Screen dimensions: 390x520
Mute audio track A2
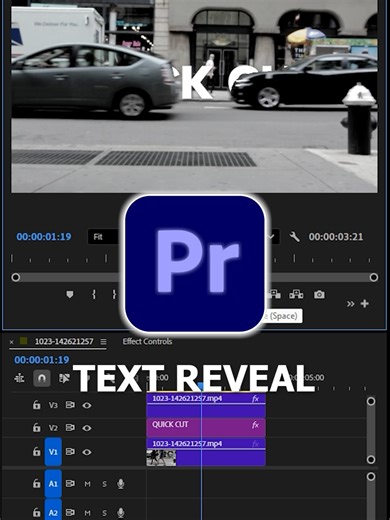tap(87, 513)
